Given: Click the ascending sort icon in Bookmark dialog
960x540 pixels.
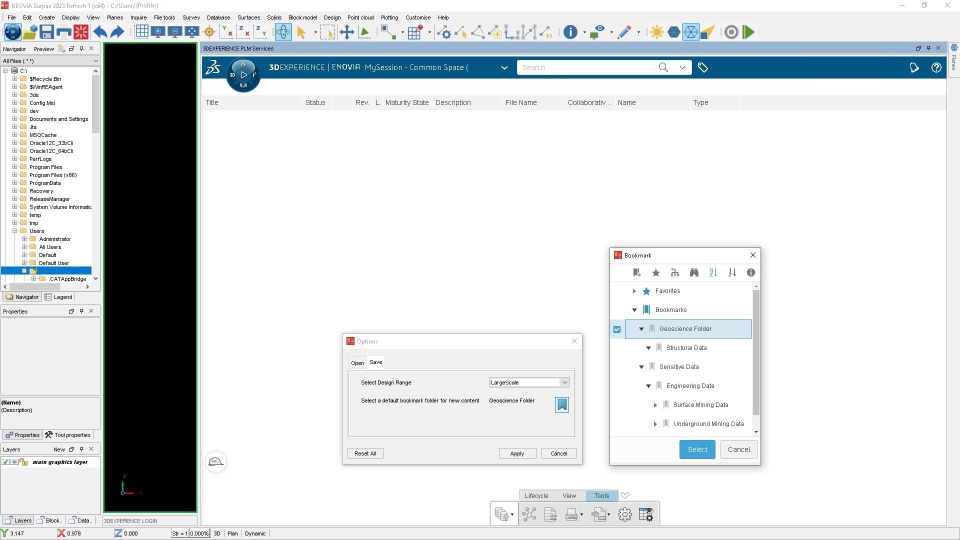Looking at the screenshot, I should pos(713,272).
